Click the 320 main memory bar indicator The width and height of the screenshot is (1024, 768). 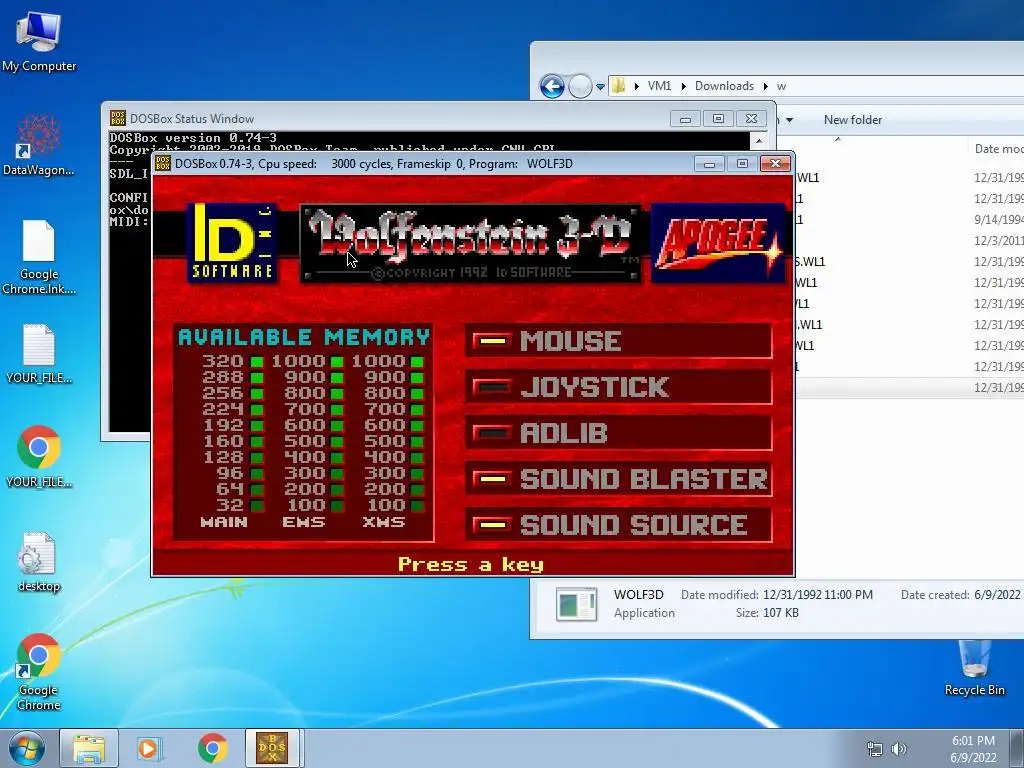click(257, 361)
